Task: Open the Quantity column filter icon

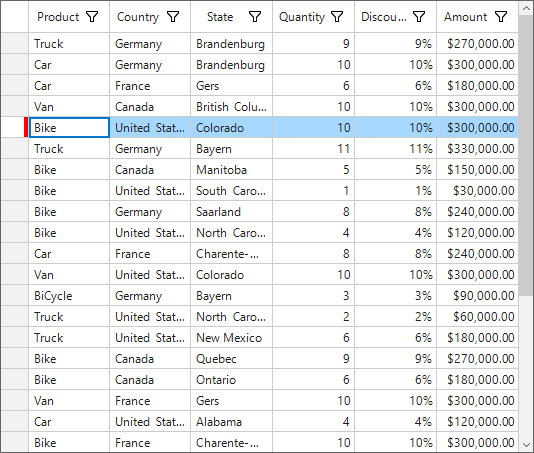Action: (x=337, y=16)
